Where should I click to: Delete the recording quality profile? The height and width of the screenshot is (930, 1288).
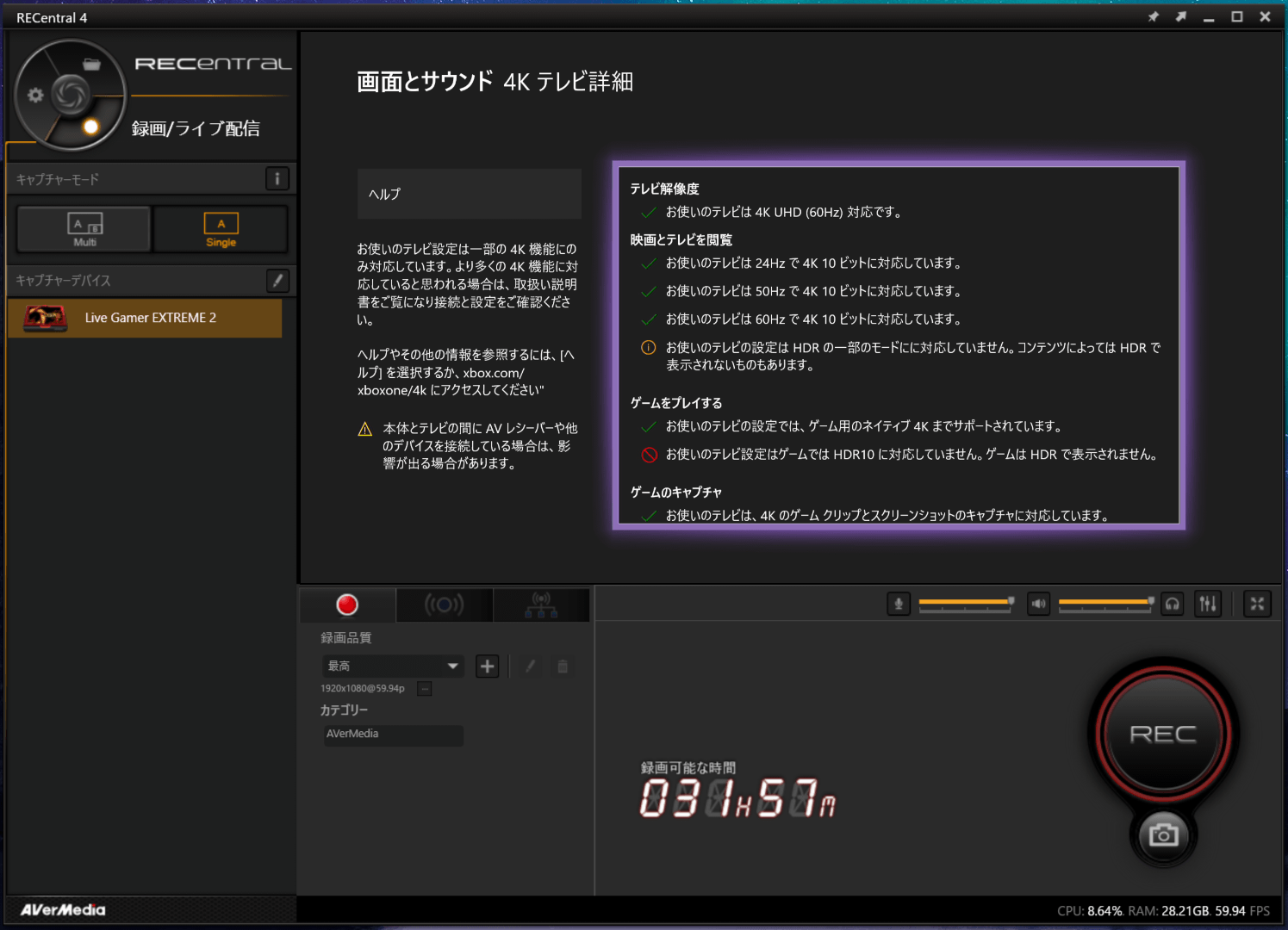[x=563, y=666]
